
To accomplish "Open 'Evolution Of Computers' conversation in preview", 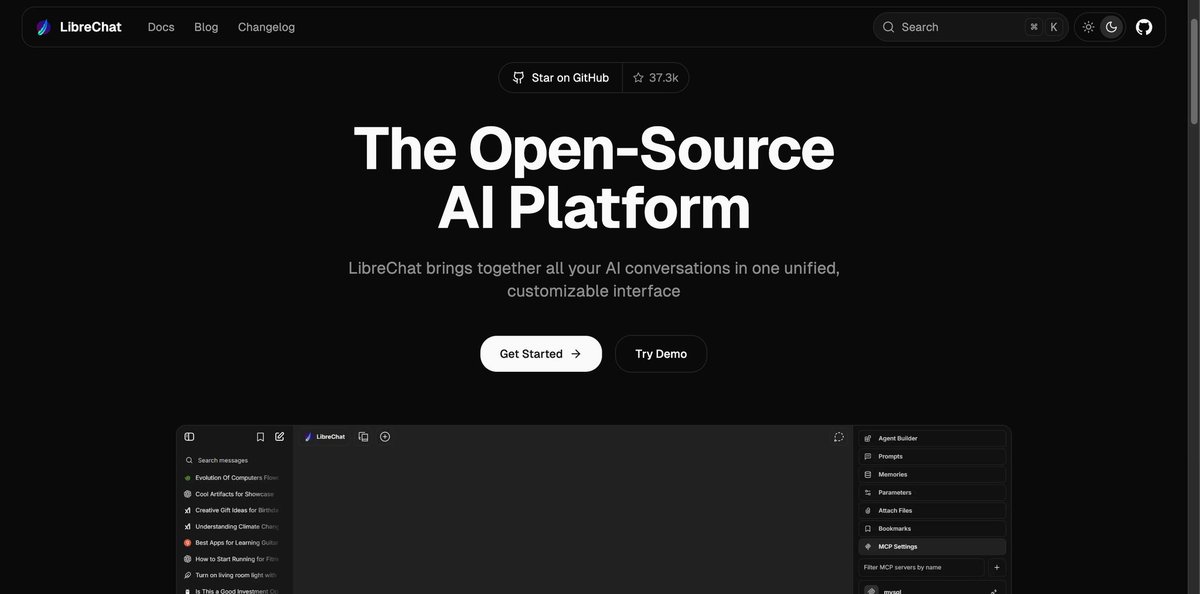I will point(231,478).
